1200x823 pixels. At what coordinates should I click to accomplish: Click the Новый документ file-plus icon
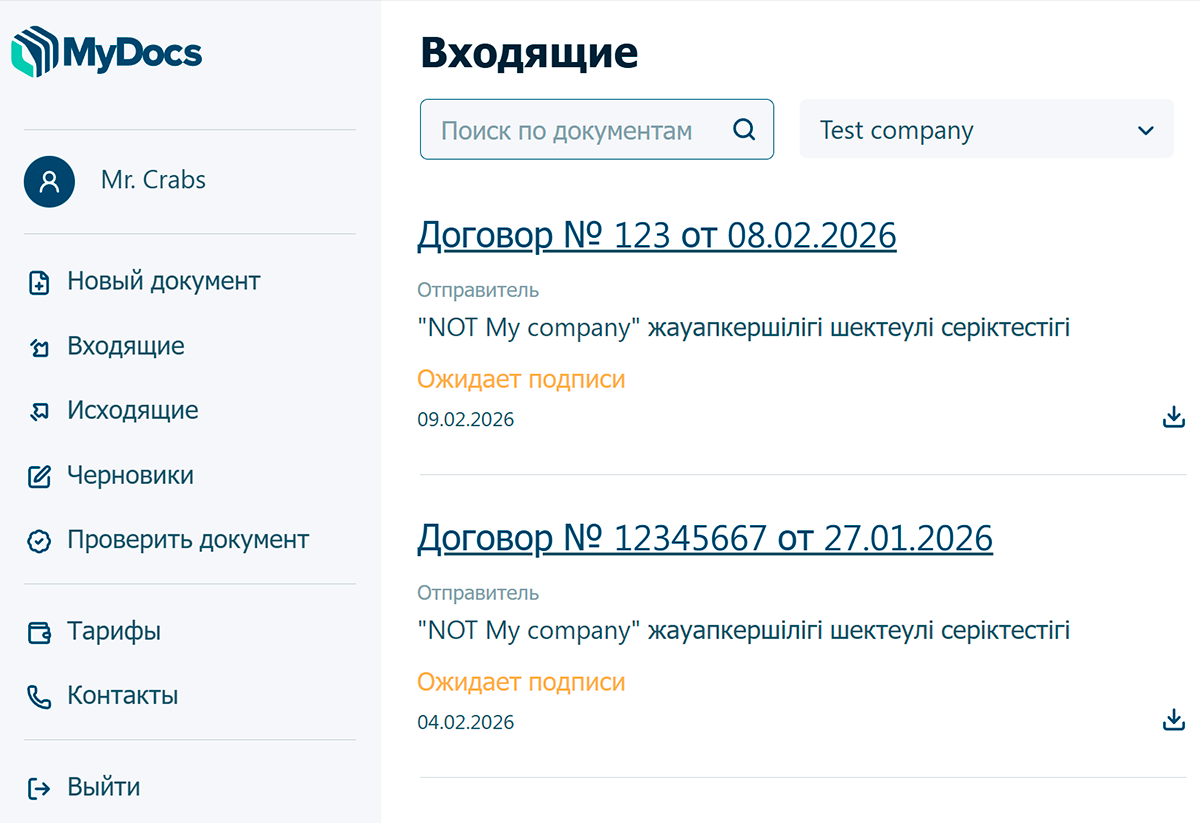38,283
